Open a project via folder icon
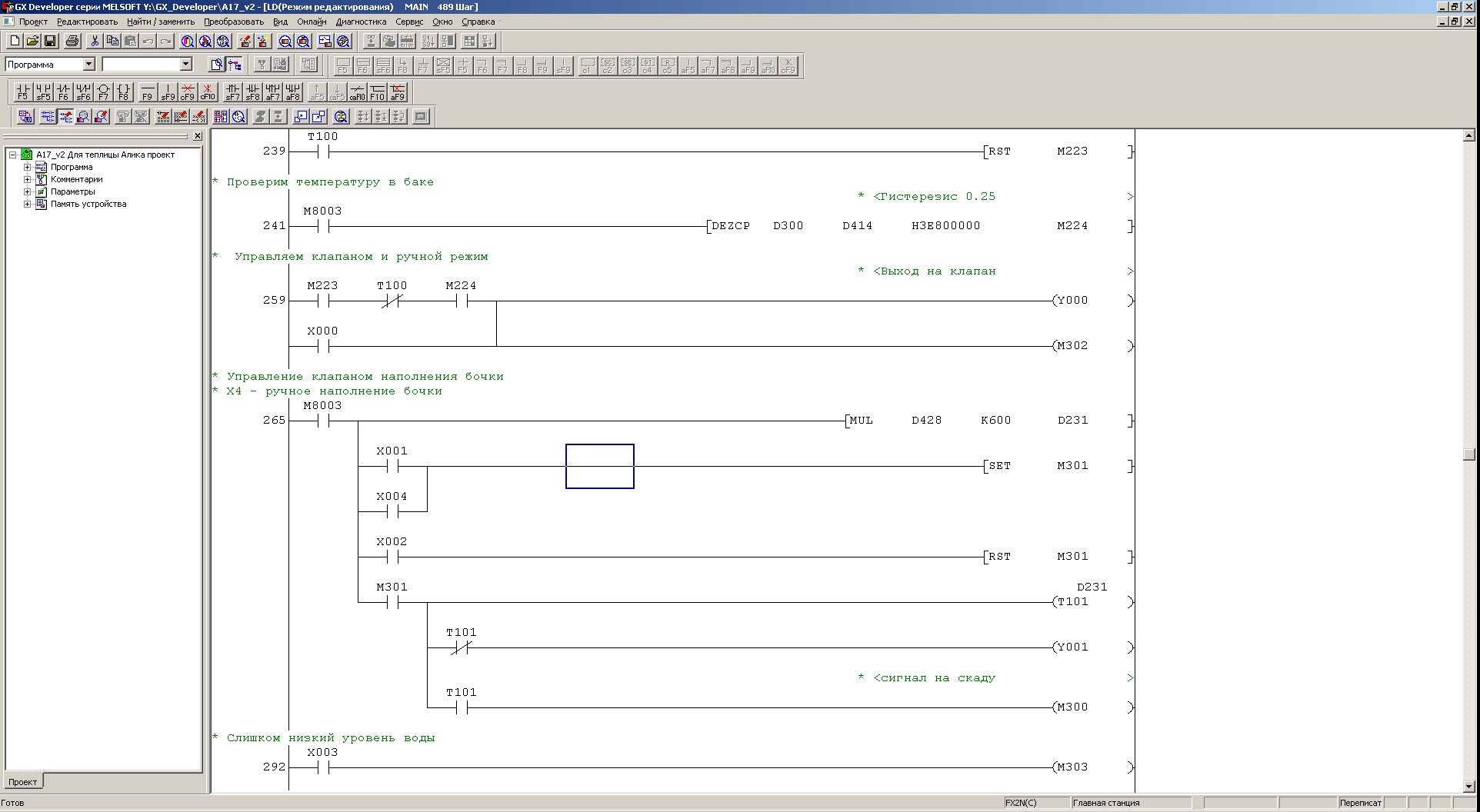 (x=32, y=42)
